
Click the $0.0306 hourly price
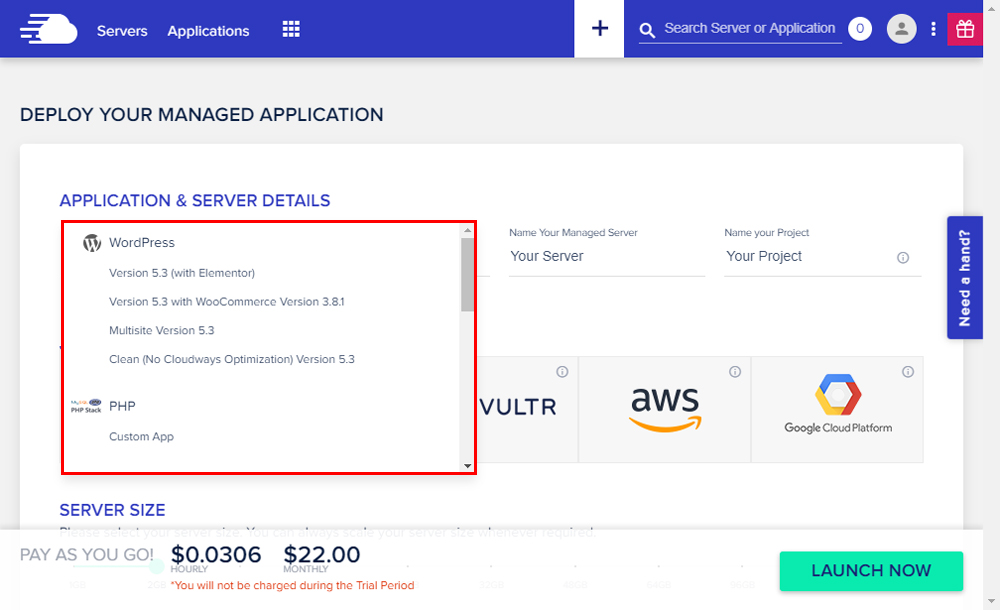[216, 554]
